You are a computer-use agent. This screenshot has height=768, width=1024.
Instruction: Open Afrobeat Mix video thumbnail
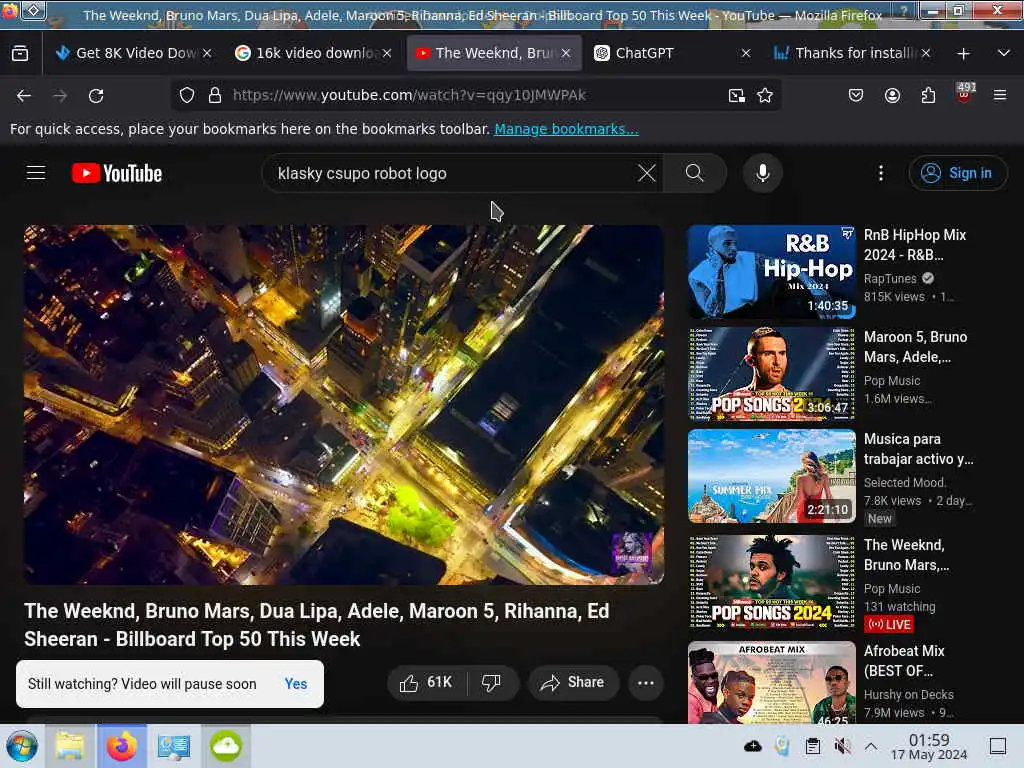click(x=771, y=683)
